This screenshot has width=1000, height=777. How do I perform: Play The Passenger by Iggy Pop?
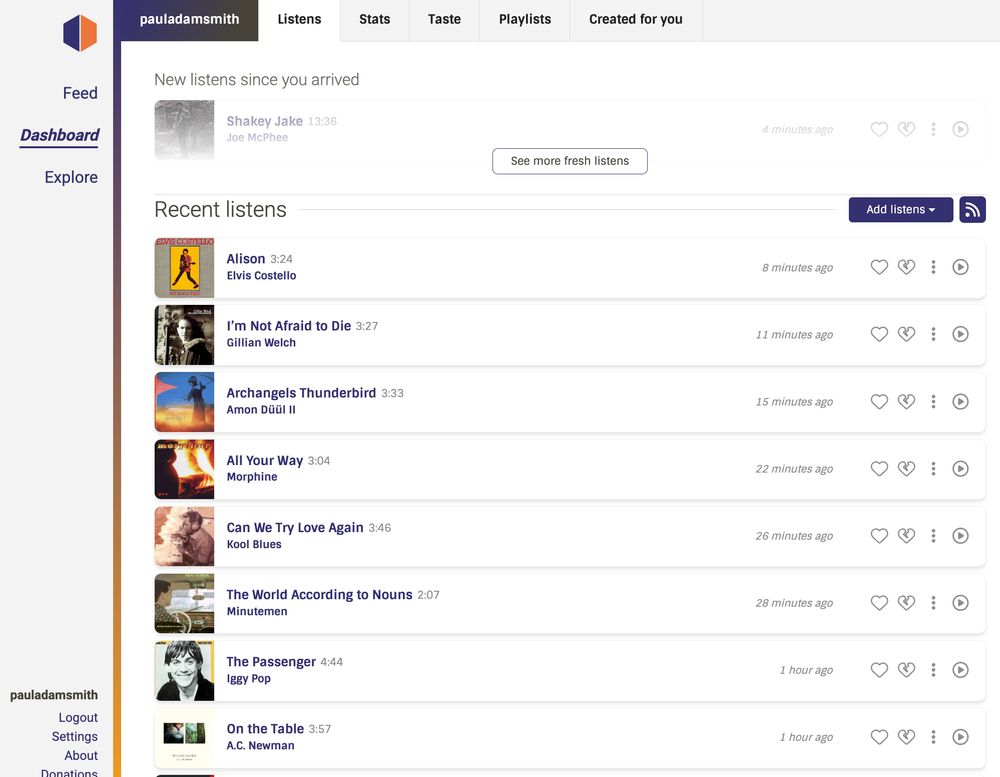(960, 669)
